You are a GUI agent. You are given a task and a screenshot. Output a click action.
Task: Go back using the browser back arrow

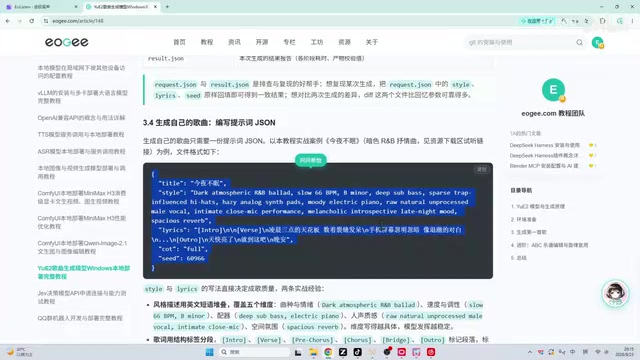[8, 21]
